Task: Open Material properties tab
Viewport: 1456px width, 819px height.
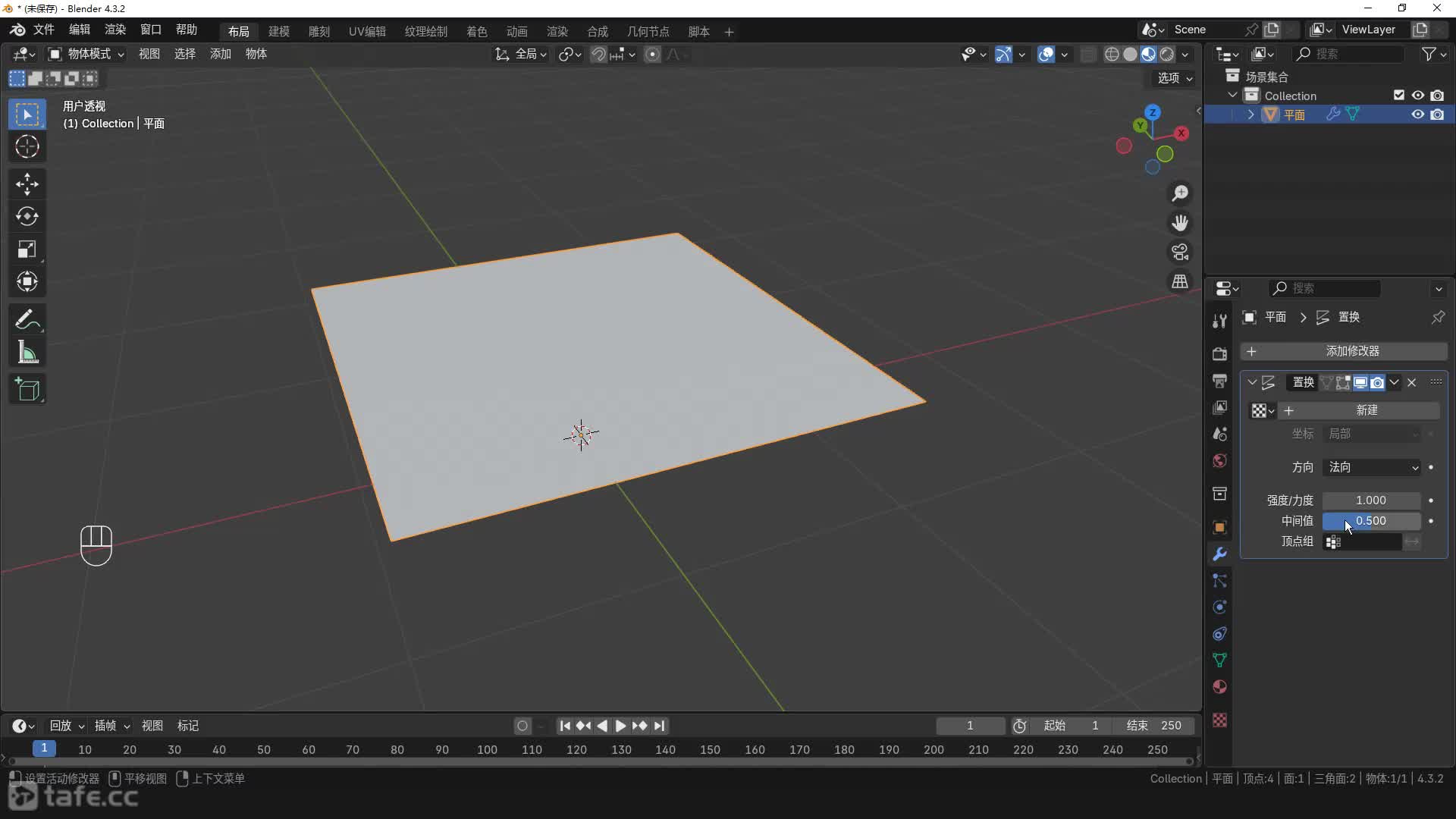Action: (1219, 687)
